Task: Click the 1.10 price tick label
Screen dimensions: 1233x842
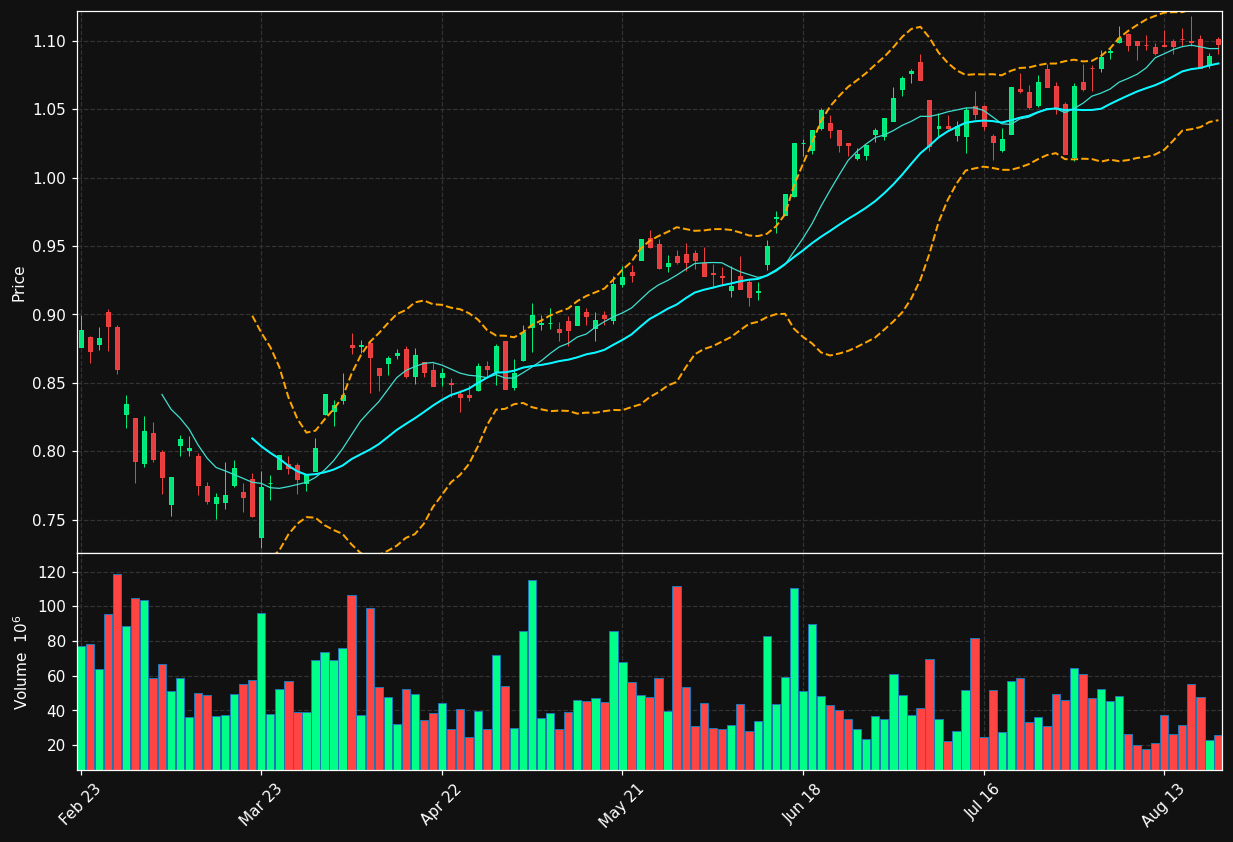Action: pyautogui.click(x=51, y=41)
